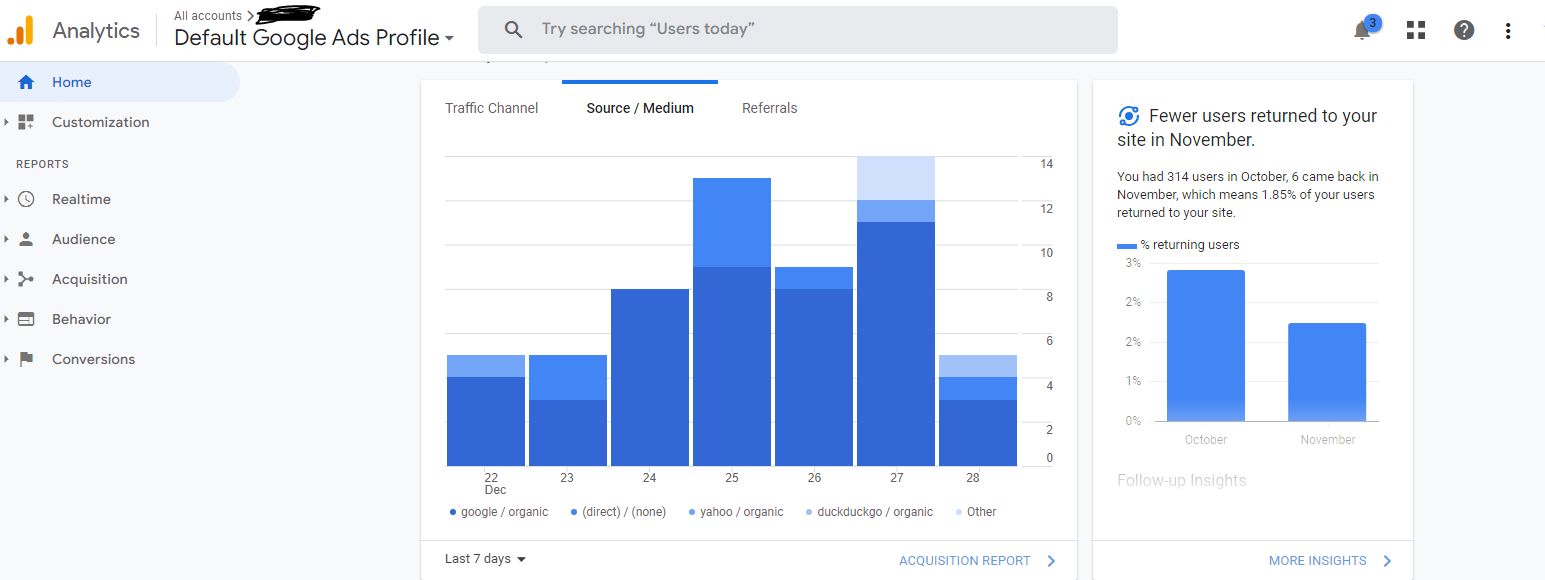1545x580 pixels.
Task: Click the Acquisition branching icon
Action: pyautogui.click(x=26, y=279)
